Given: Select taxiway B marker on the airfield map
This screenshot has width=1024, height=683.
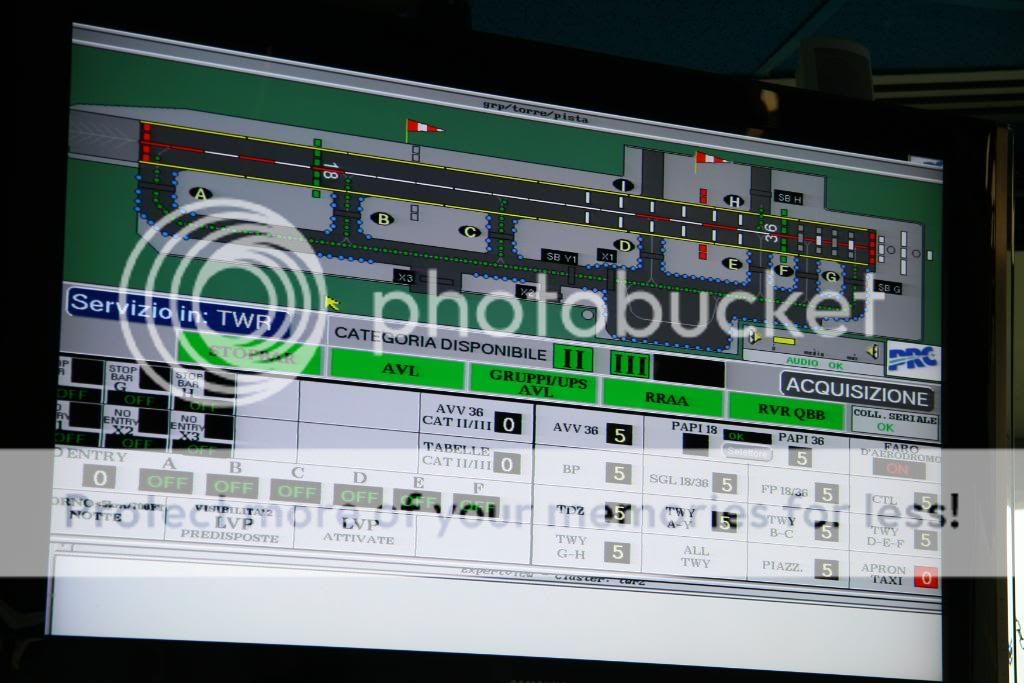Looking at the screenshot, I should [383, 219].
